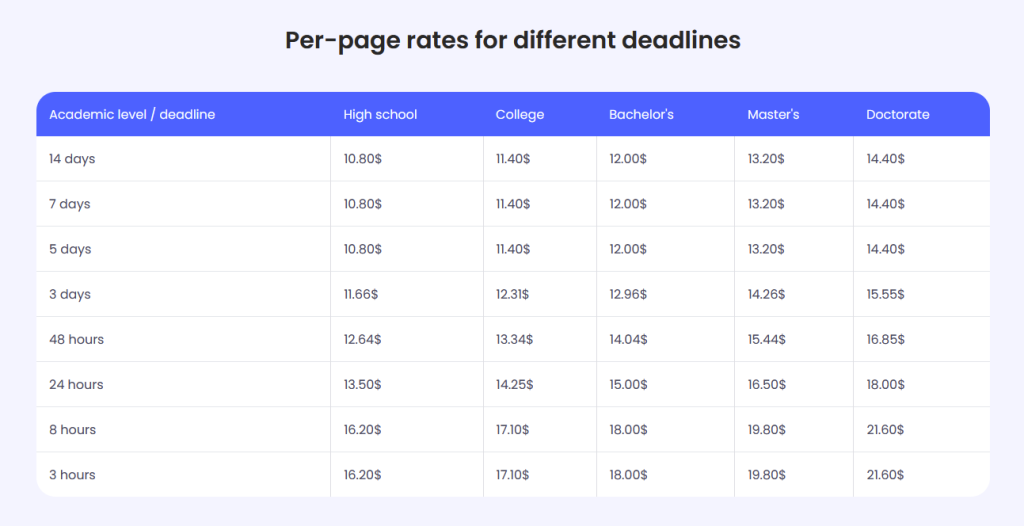Click the 15.00$ Bachelor's price for 24 hours

(x=628, y=384)
